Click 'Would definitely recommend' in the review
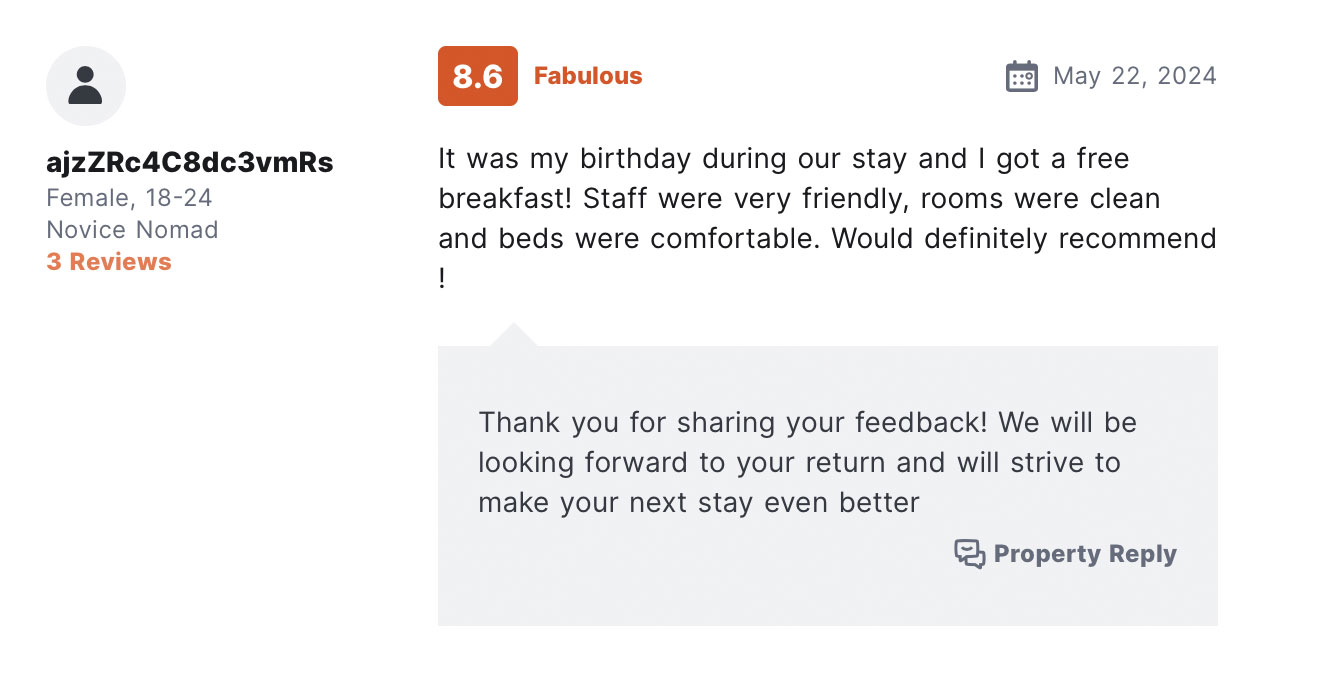The height and width of the screenshot is (700, 1320). pyautogui.click(x=1024, y=239)
